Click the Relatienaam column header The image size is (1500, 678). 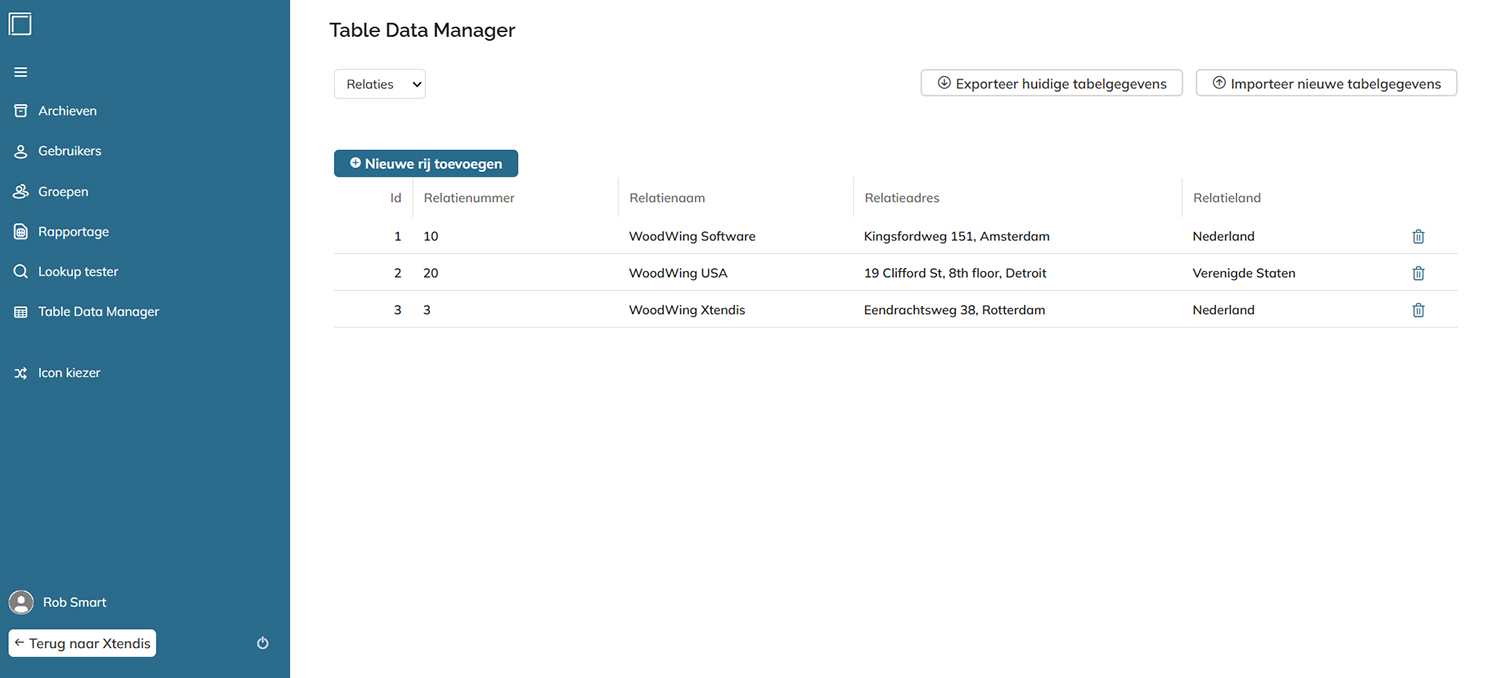point(667,198)
